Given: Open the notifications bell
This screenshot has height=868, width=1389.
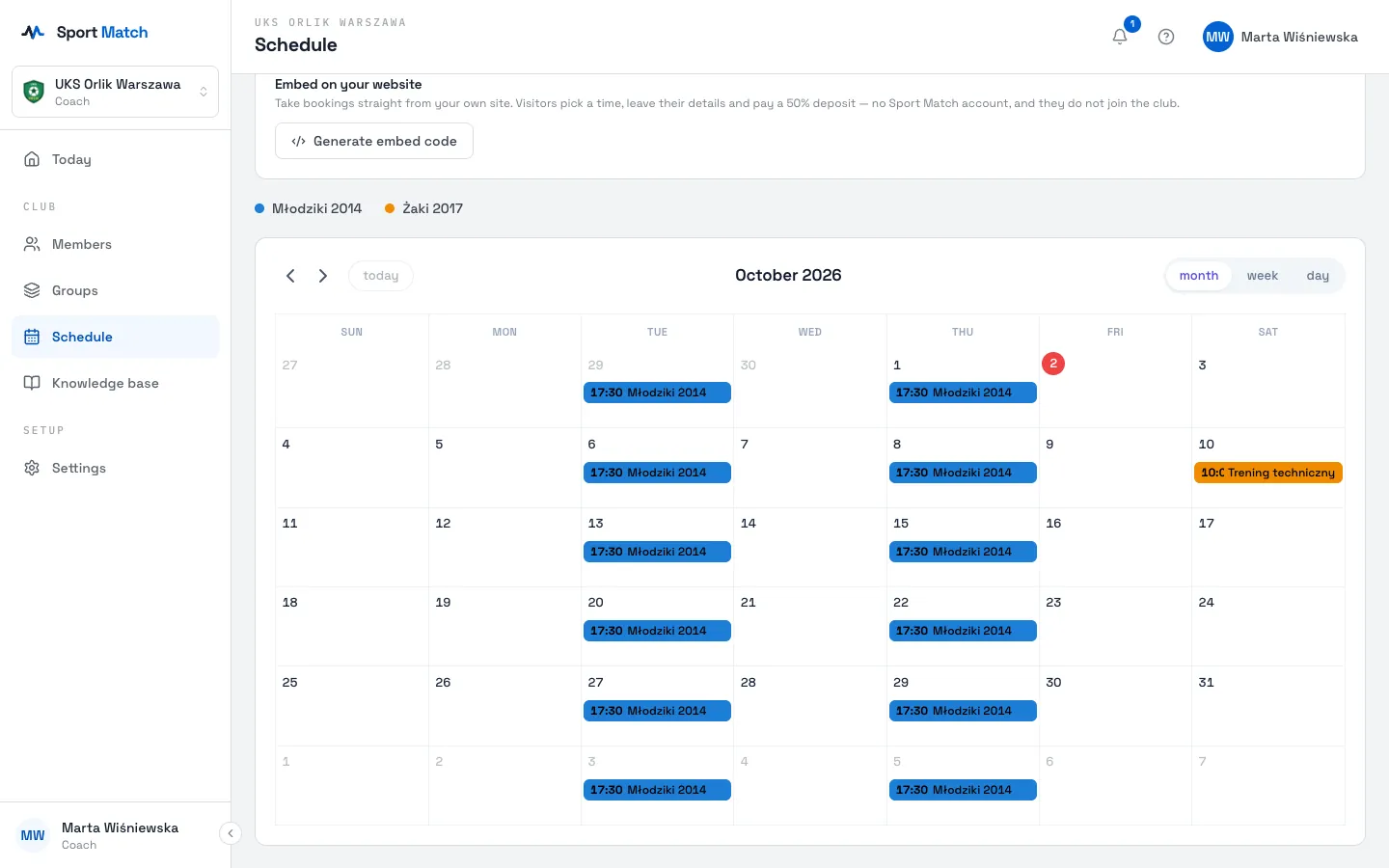Looking at the screenshot, I should (x=1120, y=37).
